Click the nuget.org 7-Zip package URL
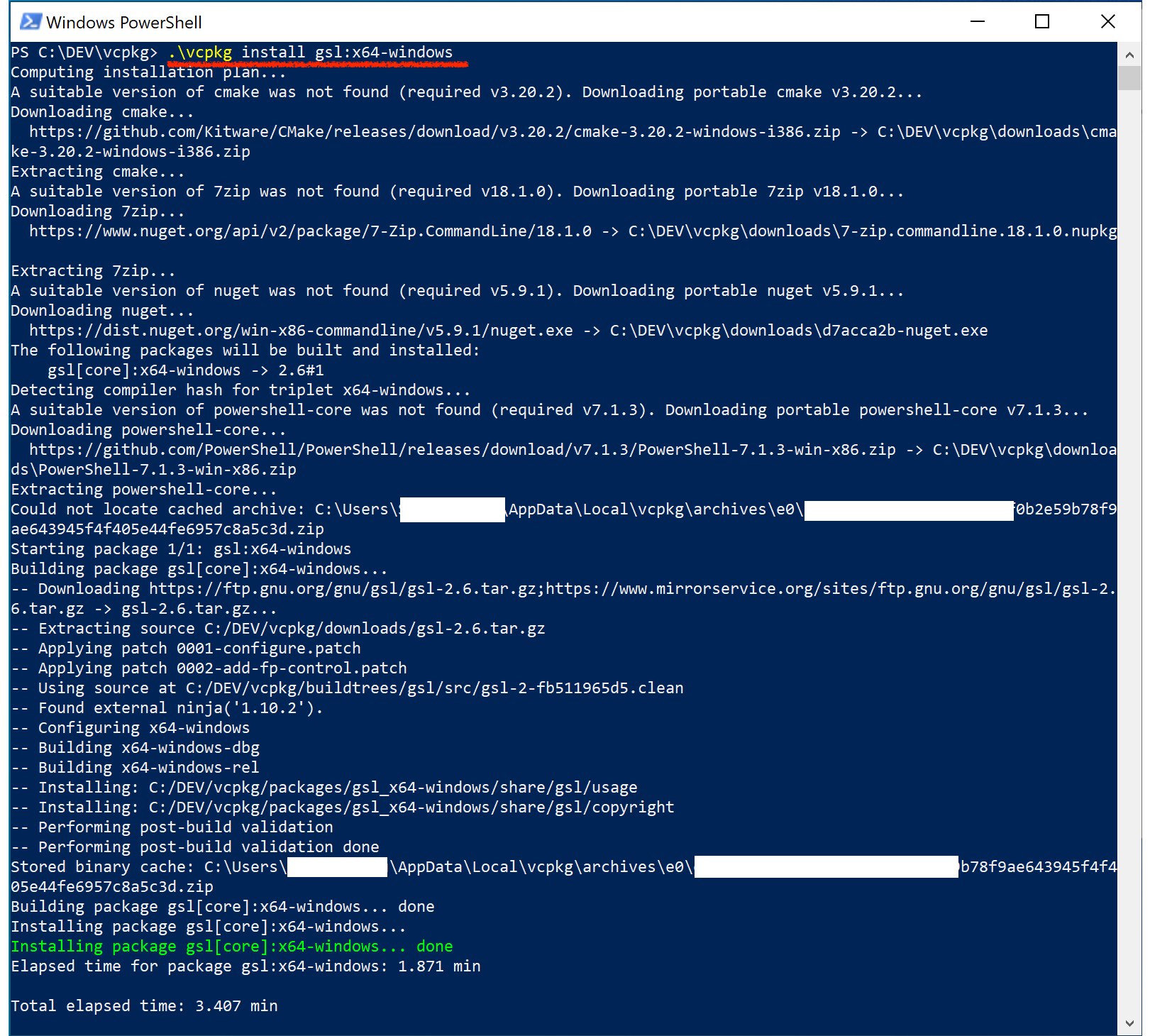The width and height of the screenshot is (1150, 1036). coord(310,231)
